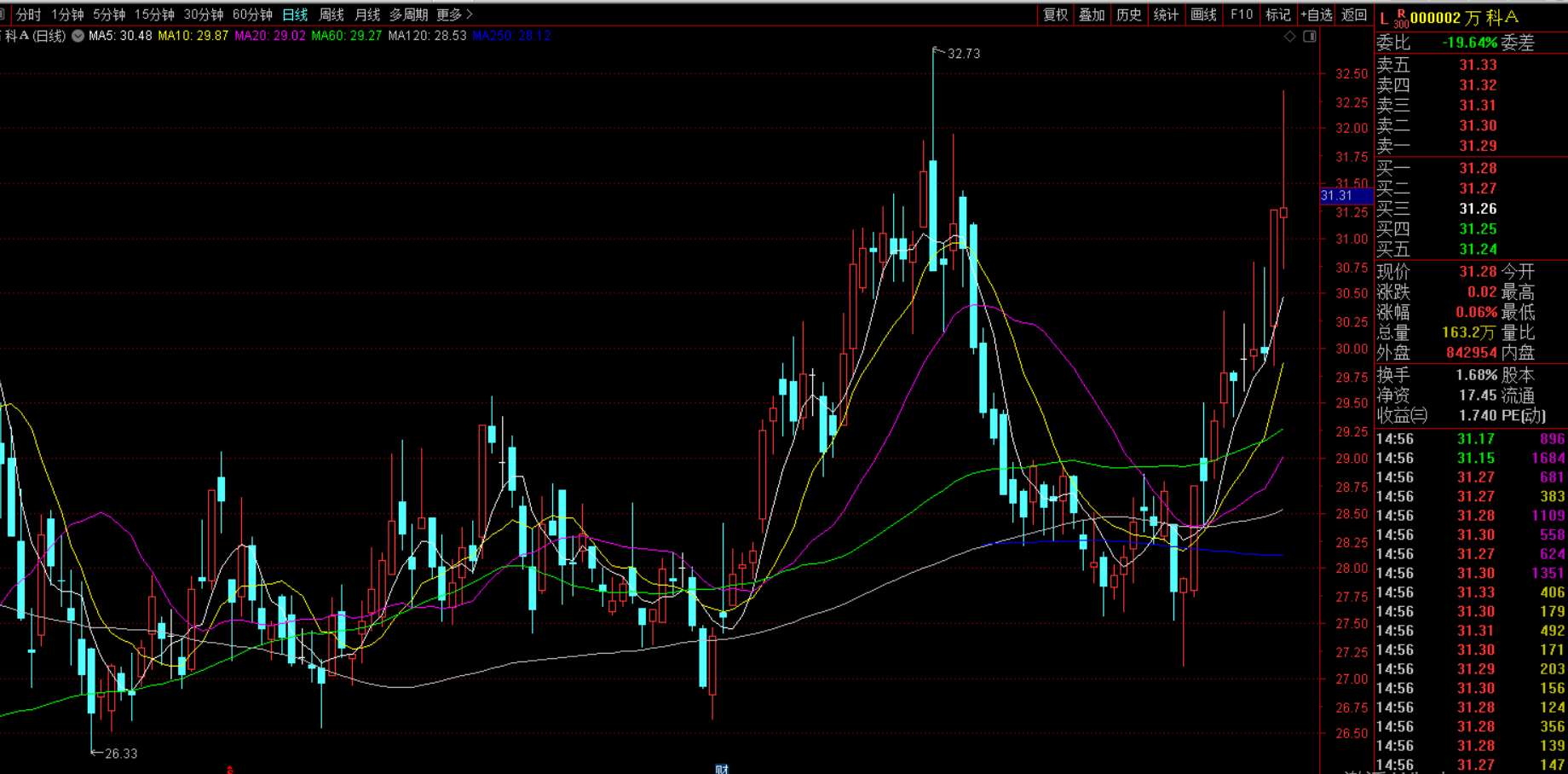1568x774 pixels.
Task: Click the 总量 value 163.2万
Action: (1469, 332)
